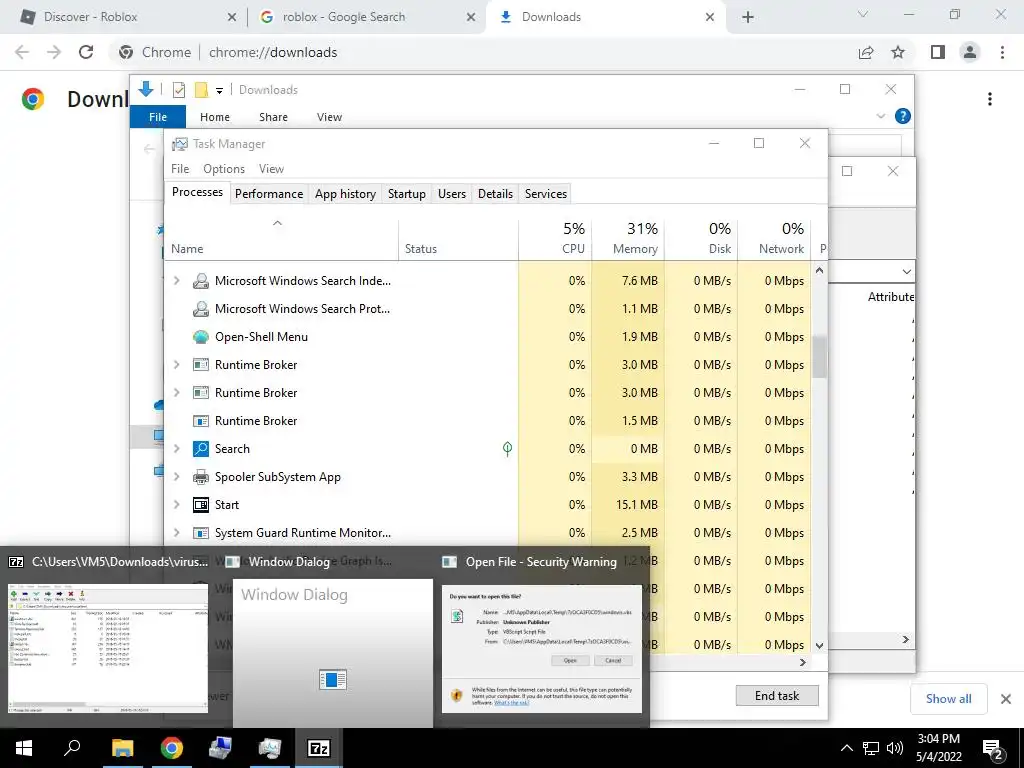Expand the Search process row
1024x768 pixels.
pos(176,449)
